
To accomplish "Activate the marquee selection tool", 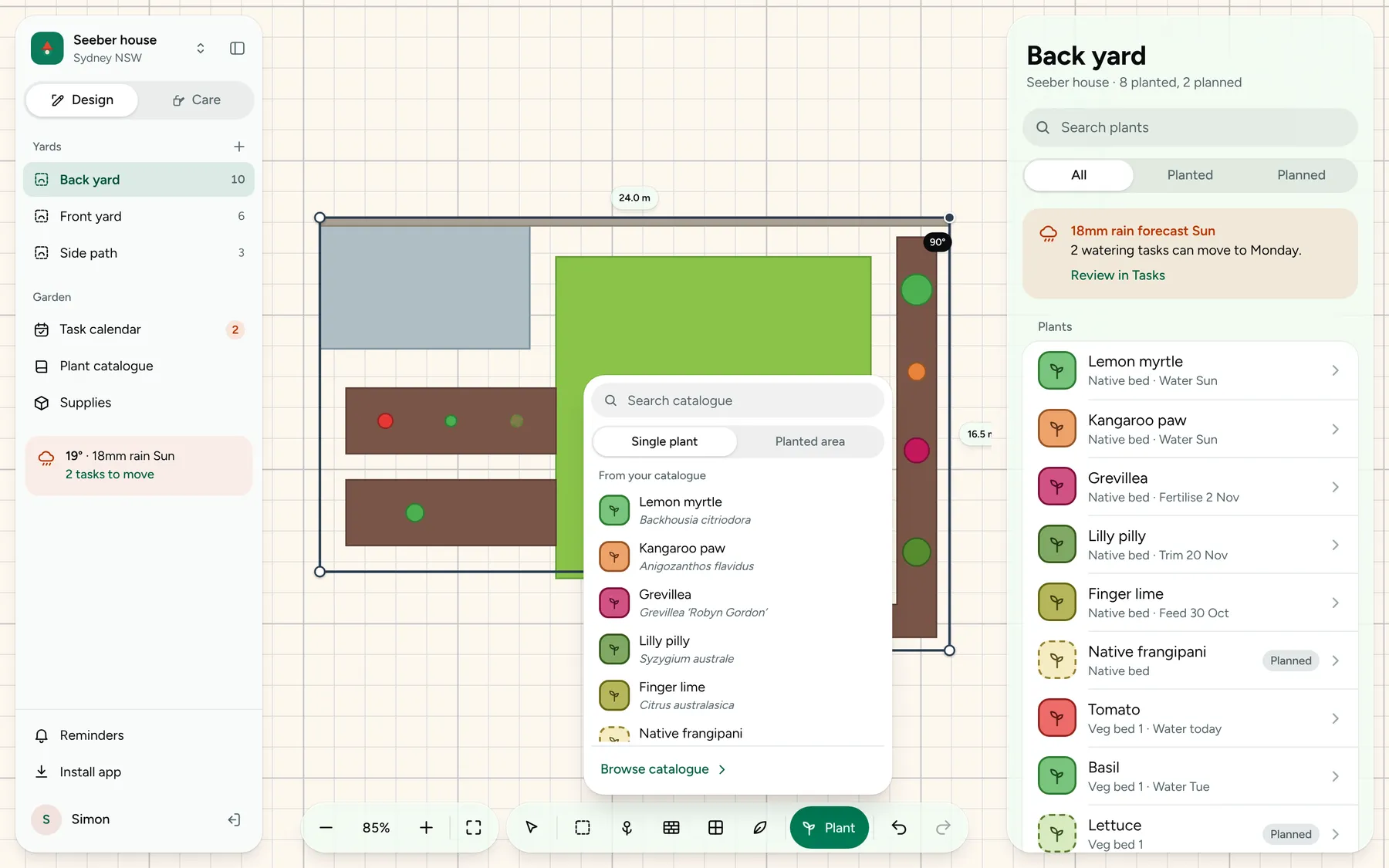I will [x=583, y=827].
